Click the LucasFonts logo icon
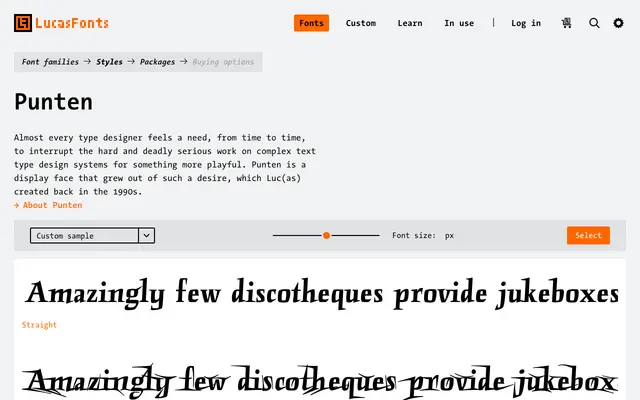640x400 pixels. (x=23, y=23)
